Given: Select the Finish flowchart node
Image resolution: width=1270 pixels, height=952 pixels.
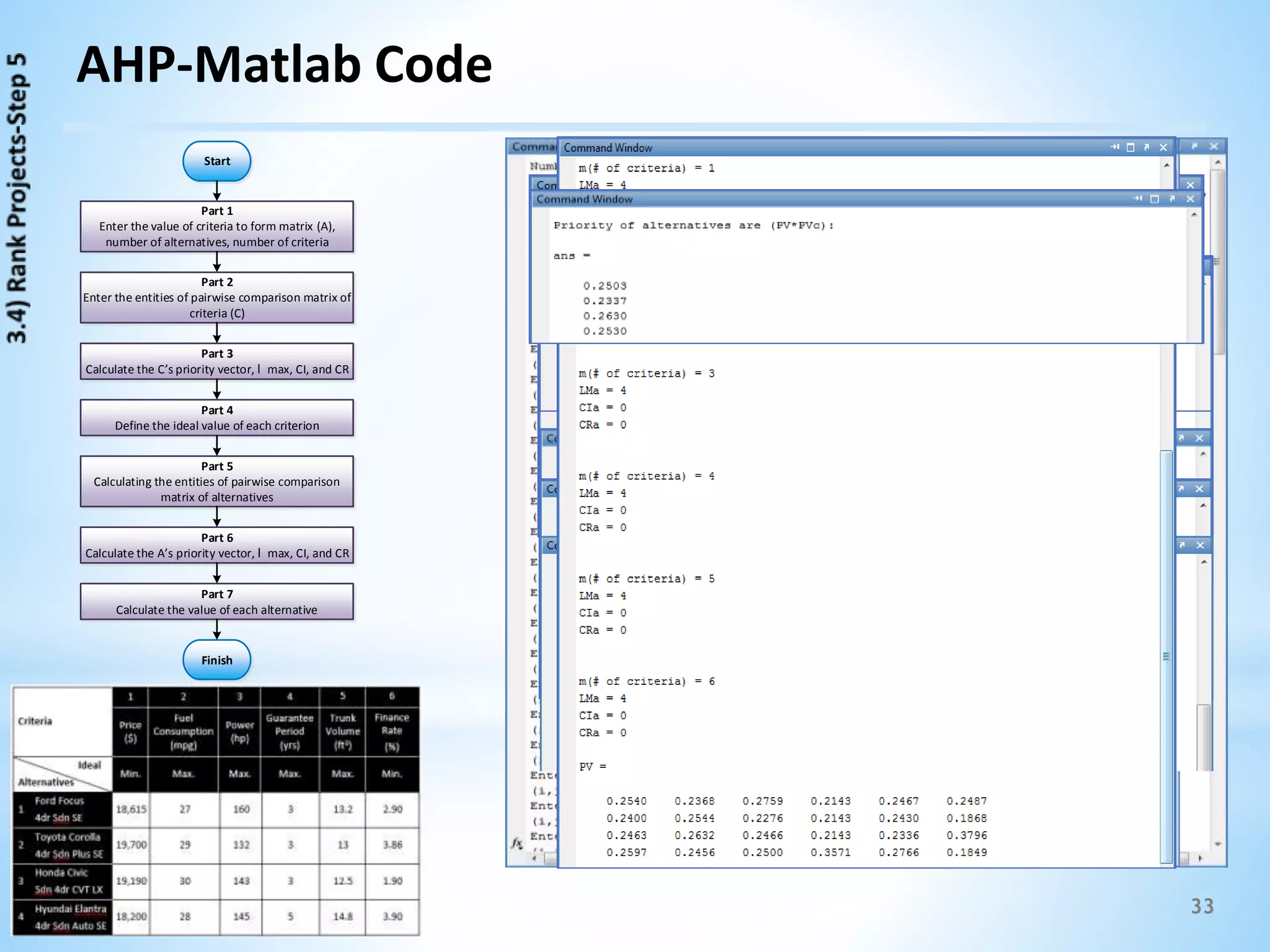Looking at the screenshot, I should (217, 660).
